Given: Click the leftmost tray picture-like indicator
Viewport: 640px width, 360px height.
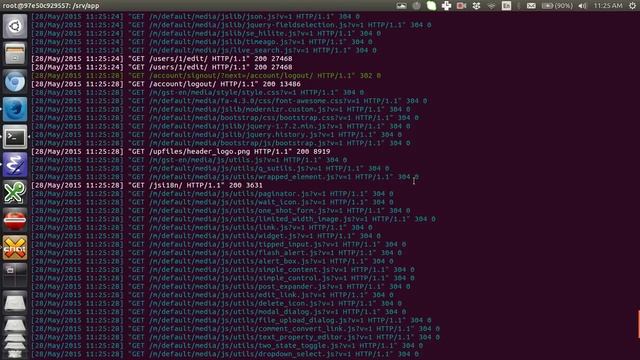Looking at the screenshot, I should [402, 6].
